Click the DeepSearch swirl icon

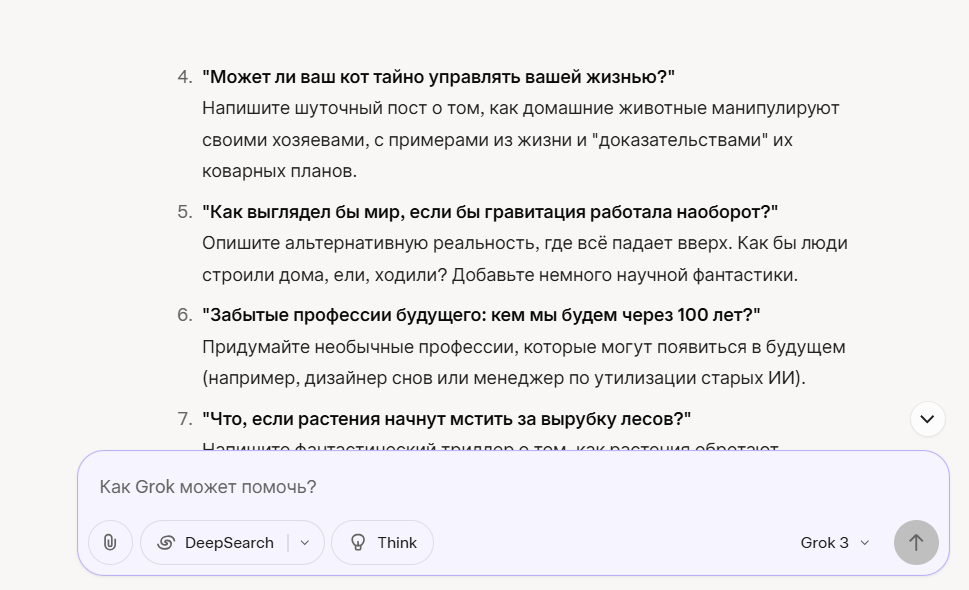pyautogui.click(x=166, y=542)
